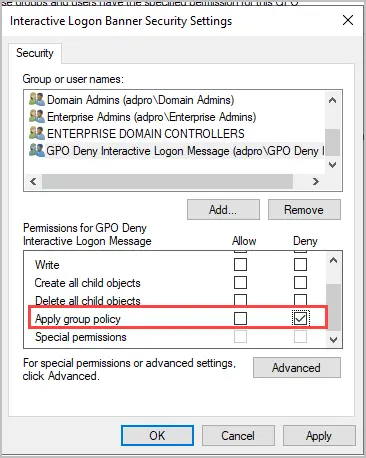Click the Write permission label
The image size is (366, 458).
tap(47, 265)
